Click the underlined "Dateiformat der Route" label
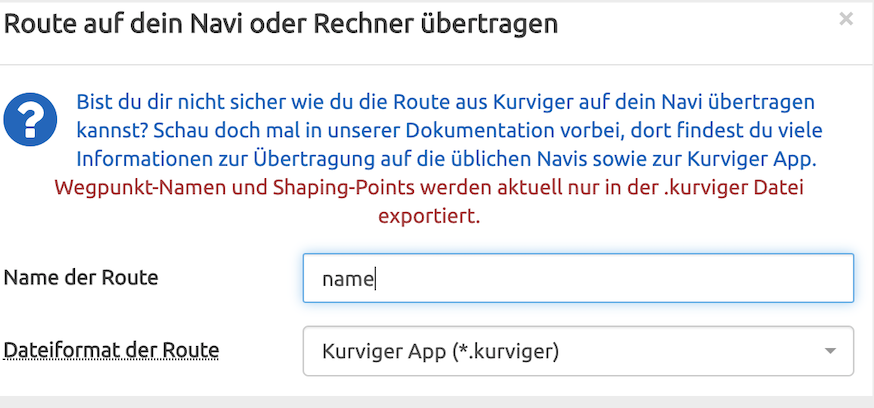Screen dimensions: 874x408 coord(112,350)
